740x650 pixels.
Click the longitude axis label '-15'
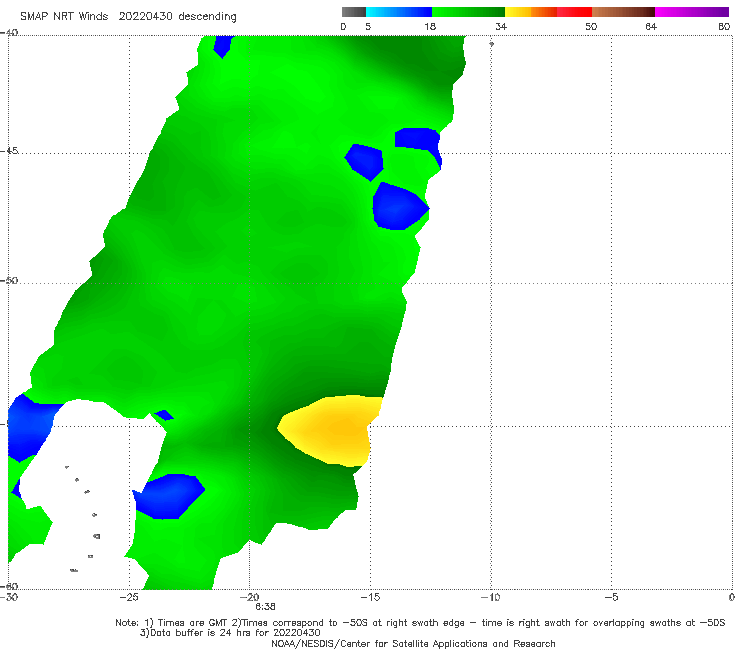click(370, 597)
